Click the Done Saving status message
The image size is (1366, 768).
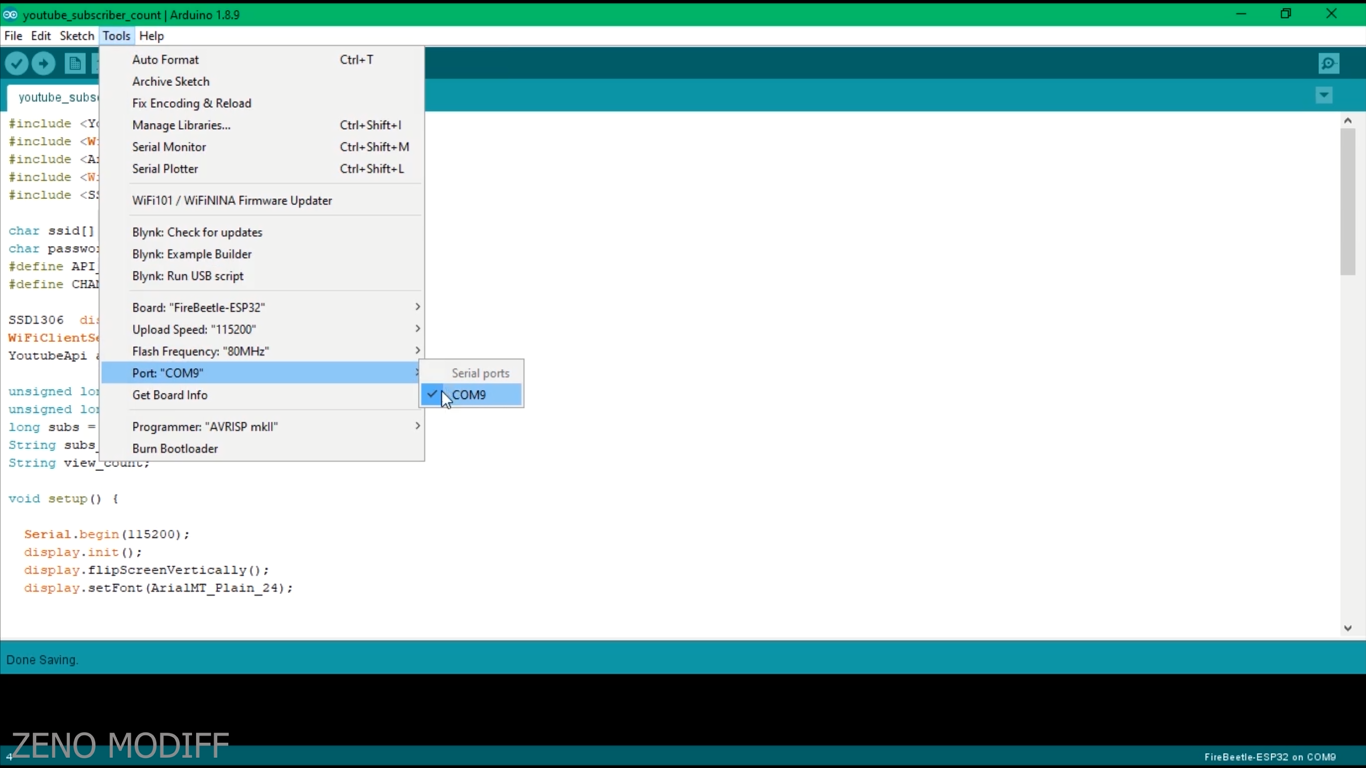[42, 660]
